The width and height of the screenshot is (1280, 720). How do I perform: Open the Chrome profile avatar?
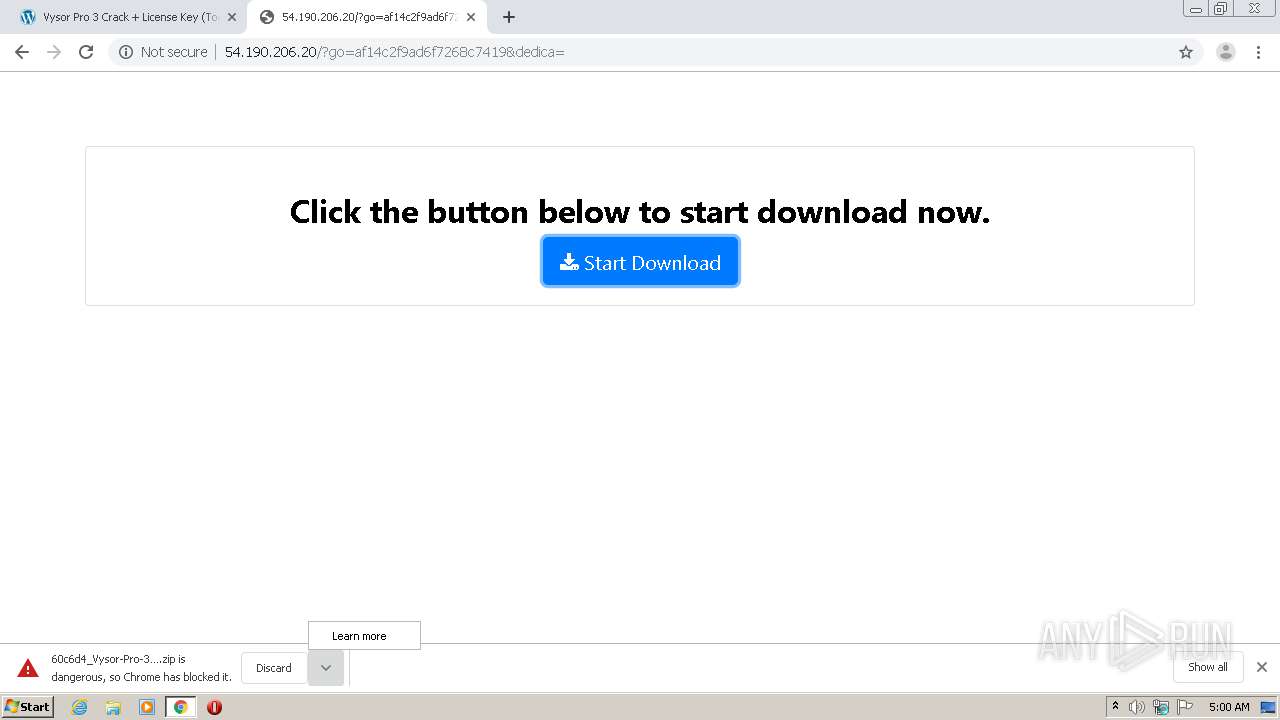pyautogui.click(x=1226, y=52)
